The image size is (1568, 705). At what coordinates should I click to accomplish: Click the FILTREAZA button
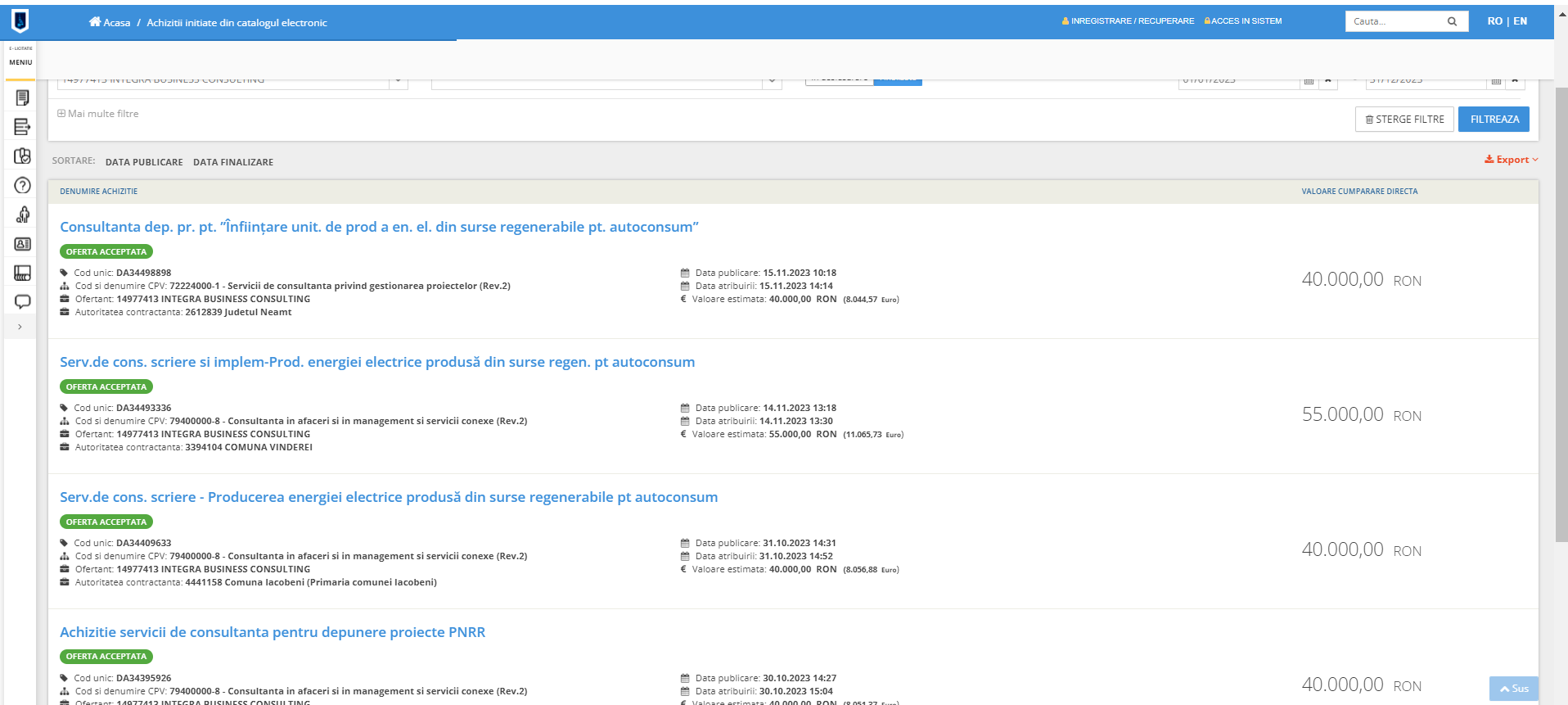(1494, 120)
